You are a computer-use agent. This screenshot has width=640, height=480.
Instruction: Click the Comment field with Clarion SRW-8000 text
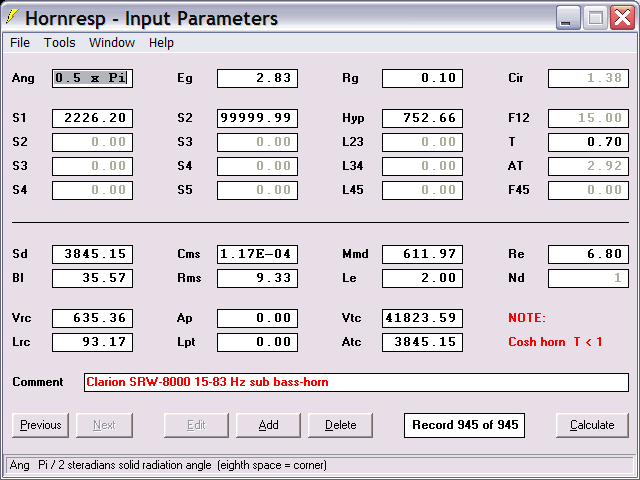[356, 382]
